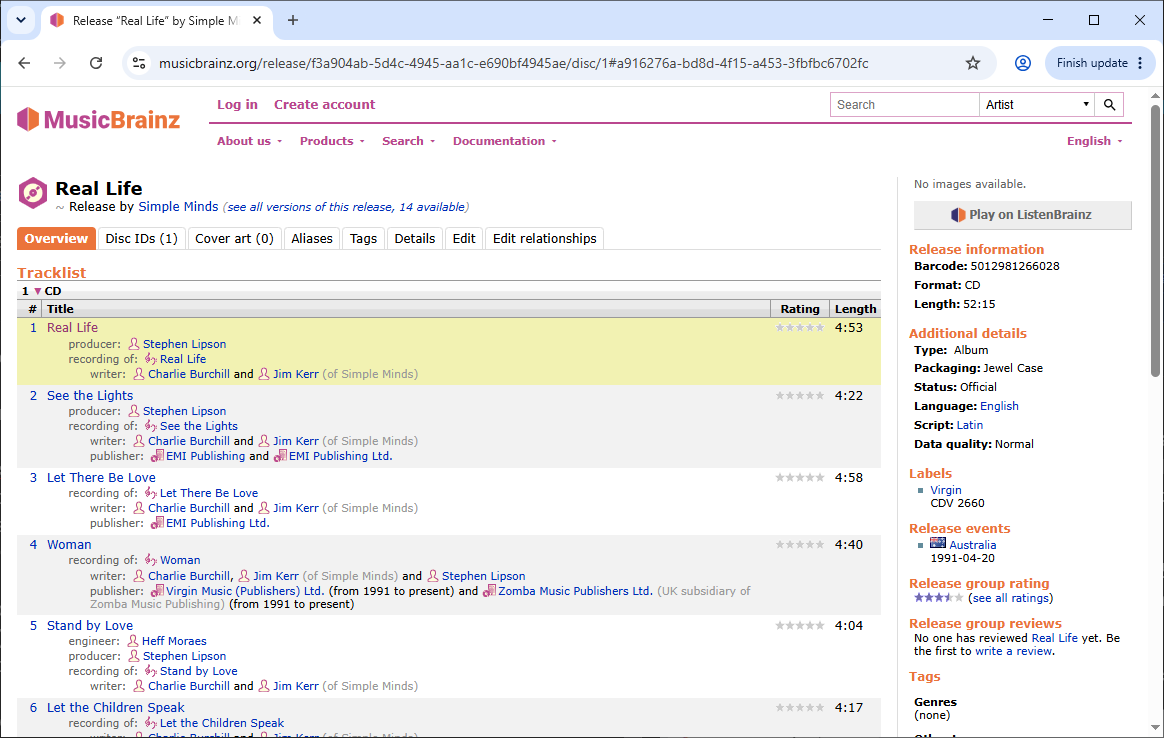Click the release disc icon beside Real Life title
Screen dimensions: 1164x738
tap(33, 192)
